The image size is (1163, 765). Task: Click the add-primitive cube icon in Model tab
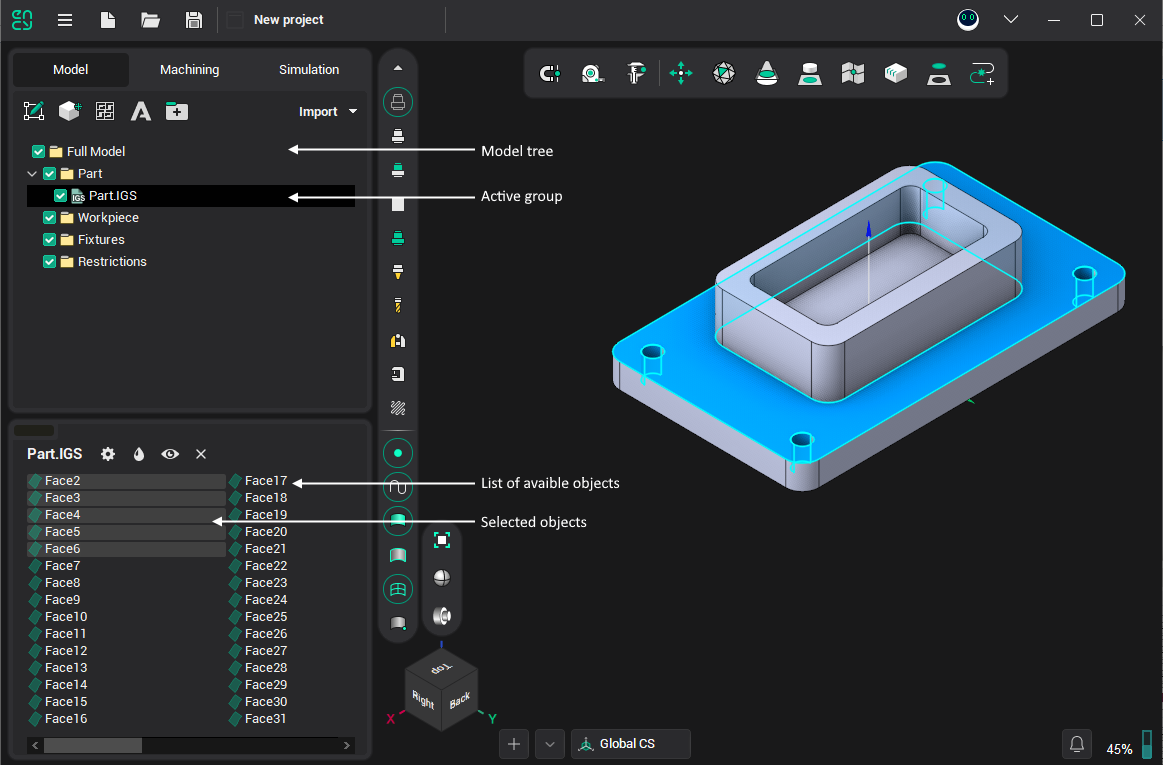[x=69, y=111]
